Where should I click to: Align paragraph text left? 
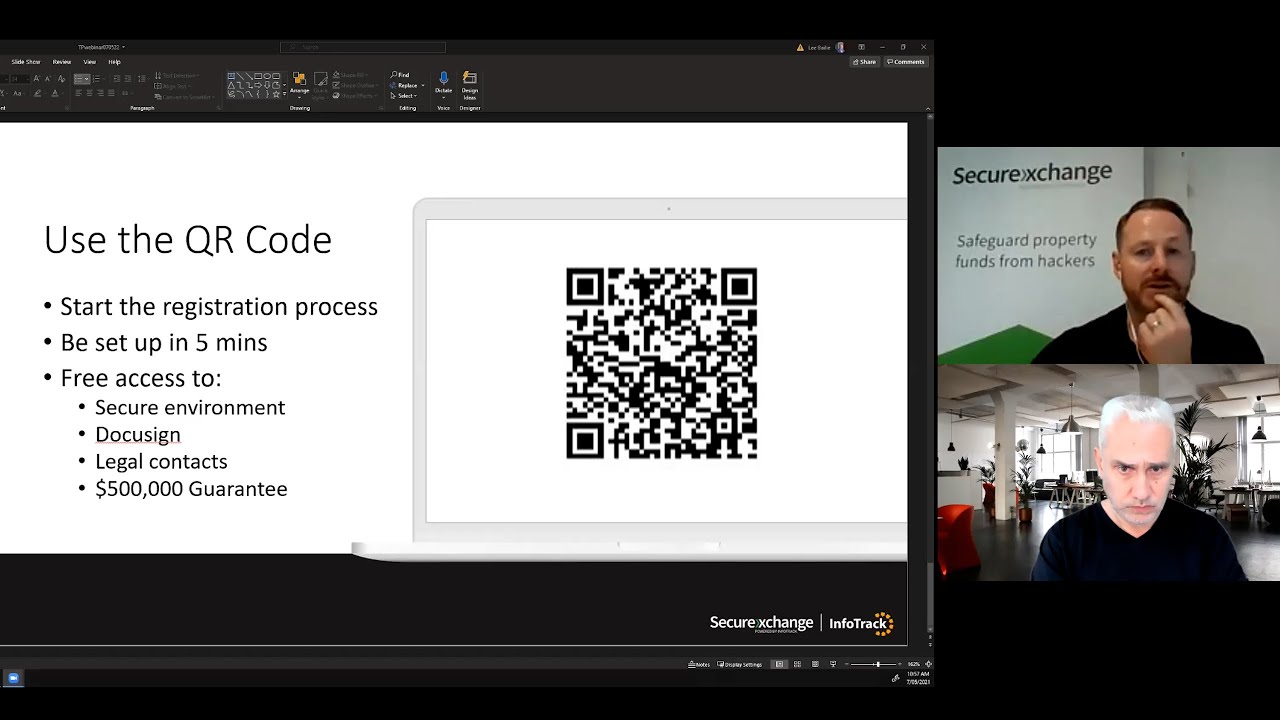(78, 93)
